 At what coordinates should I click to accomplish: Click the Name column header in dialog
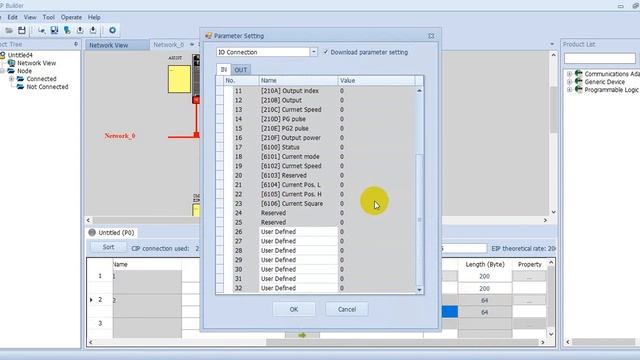298,80
